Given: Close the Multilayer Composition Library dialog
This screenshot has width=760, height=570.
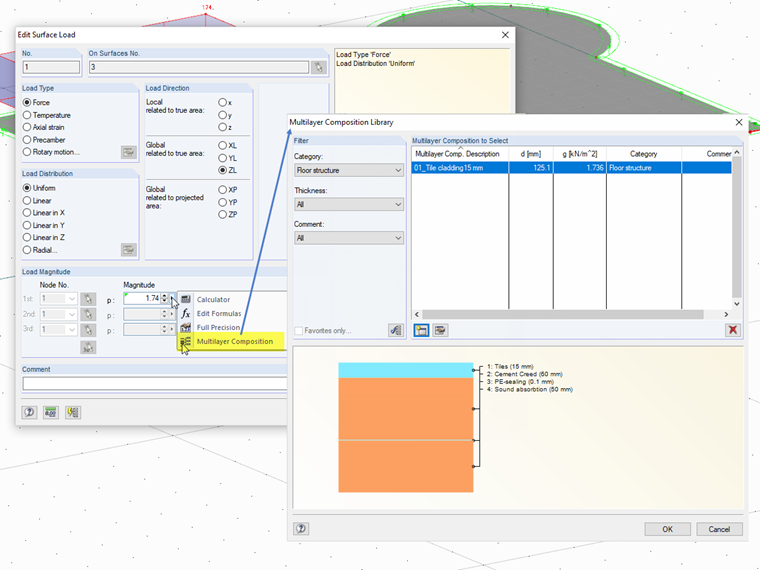Looking at the screenshot, I should tap(739, 122).
